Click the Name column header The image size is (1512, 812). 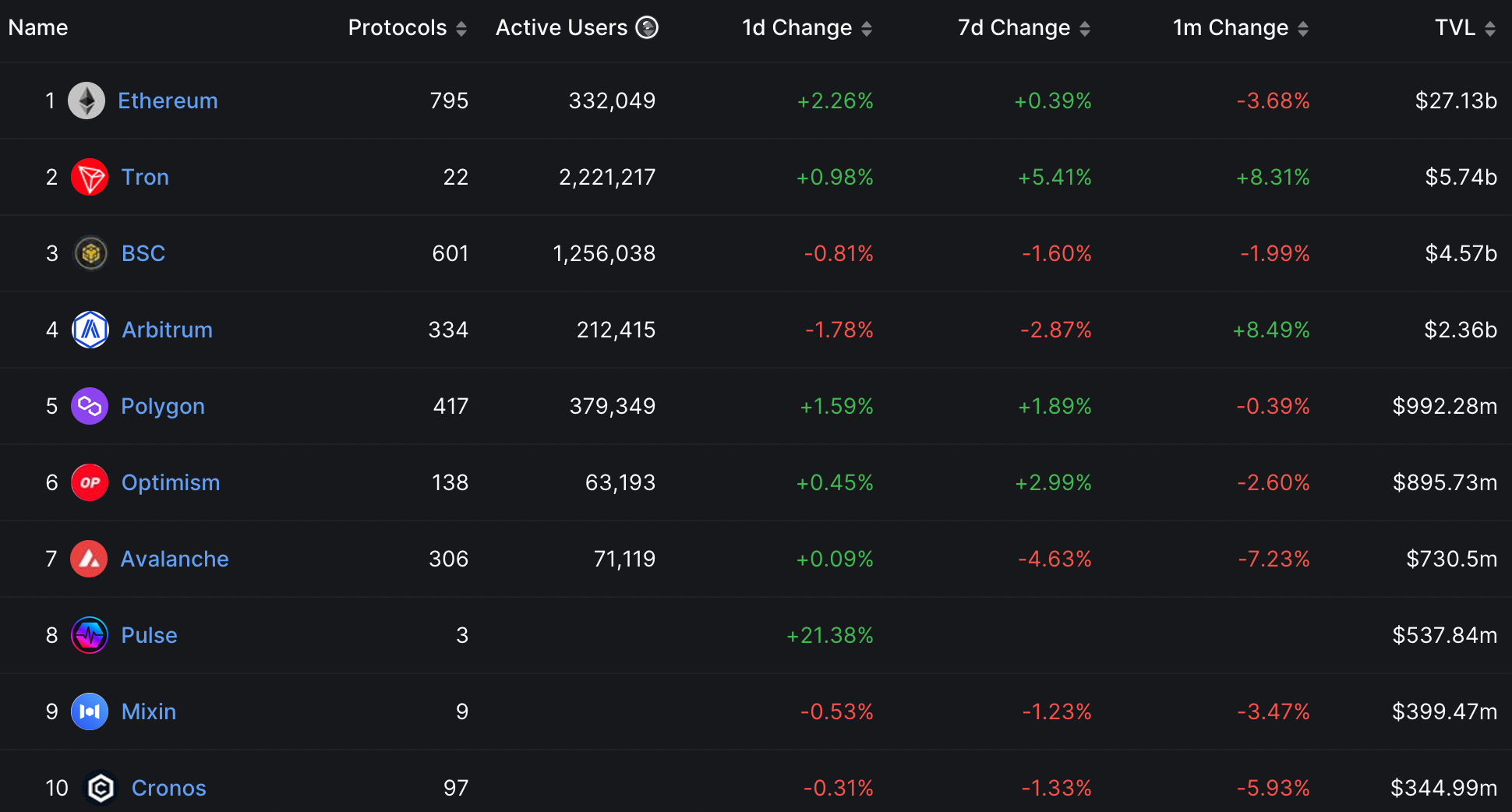38,27
